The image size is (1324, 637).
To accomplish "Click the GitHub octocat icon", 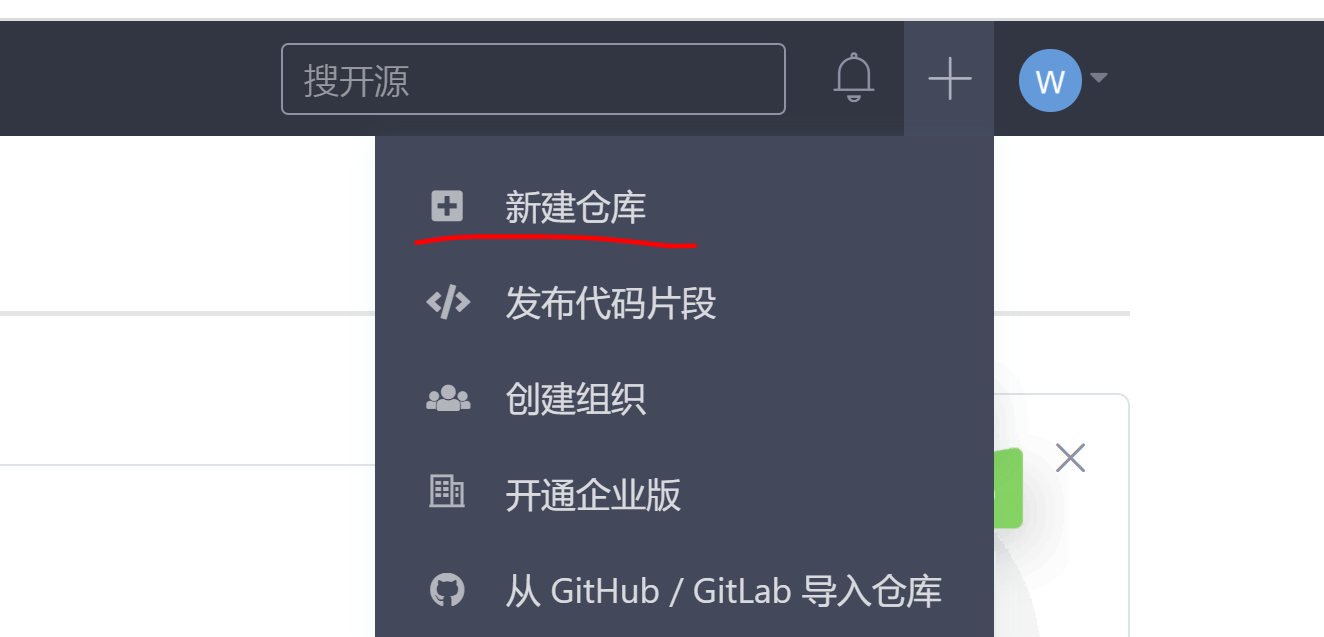I will (x=447, y=589).
